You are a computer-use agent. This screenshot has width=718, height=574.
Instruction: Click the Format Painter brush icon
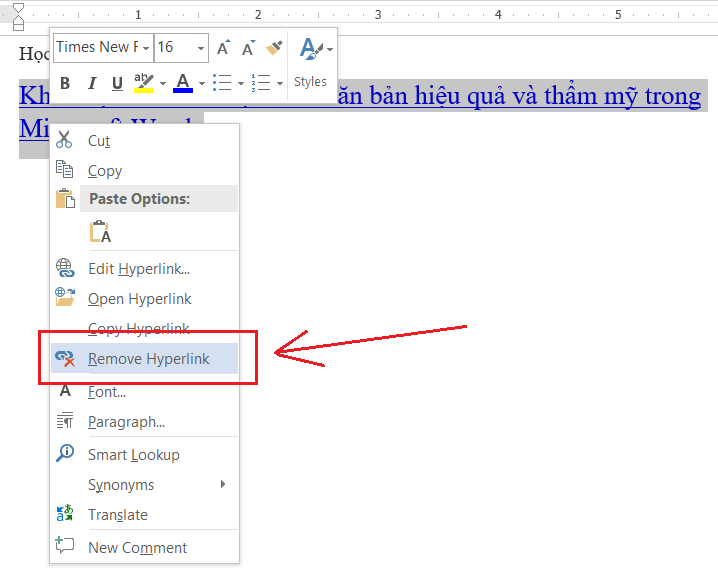(x=274, y=48)
